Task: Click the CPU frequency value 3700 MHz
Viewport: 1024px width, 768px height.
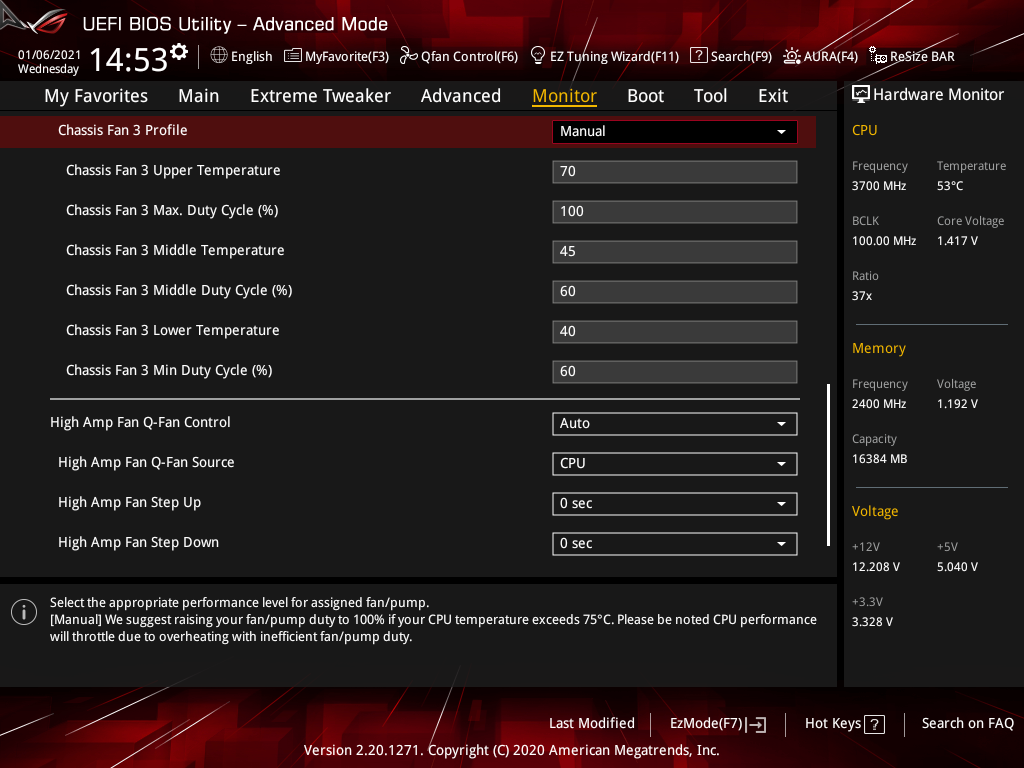Action: click(878, 185)
